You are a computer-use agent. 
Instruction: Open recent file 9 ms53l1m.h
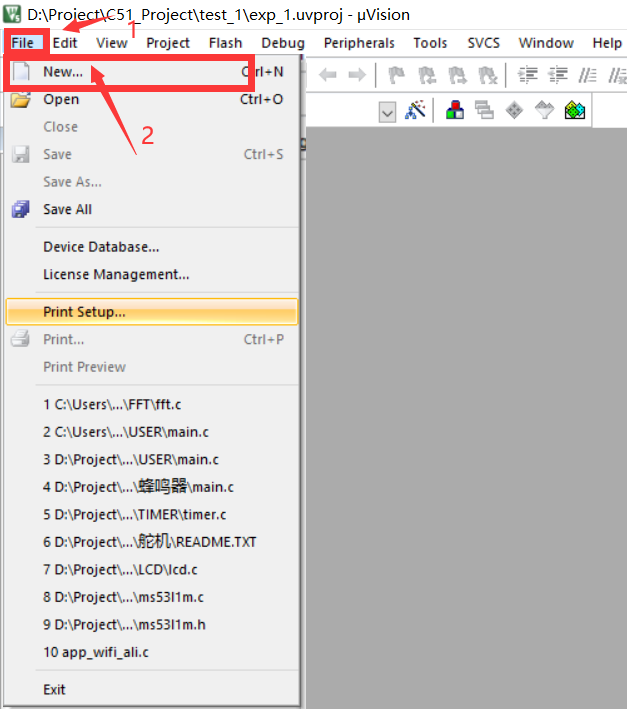tap(152, 625)
